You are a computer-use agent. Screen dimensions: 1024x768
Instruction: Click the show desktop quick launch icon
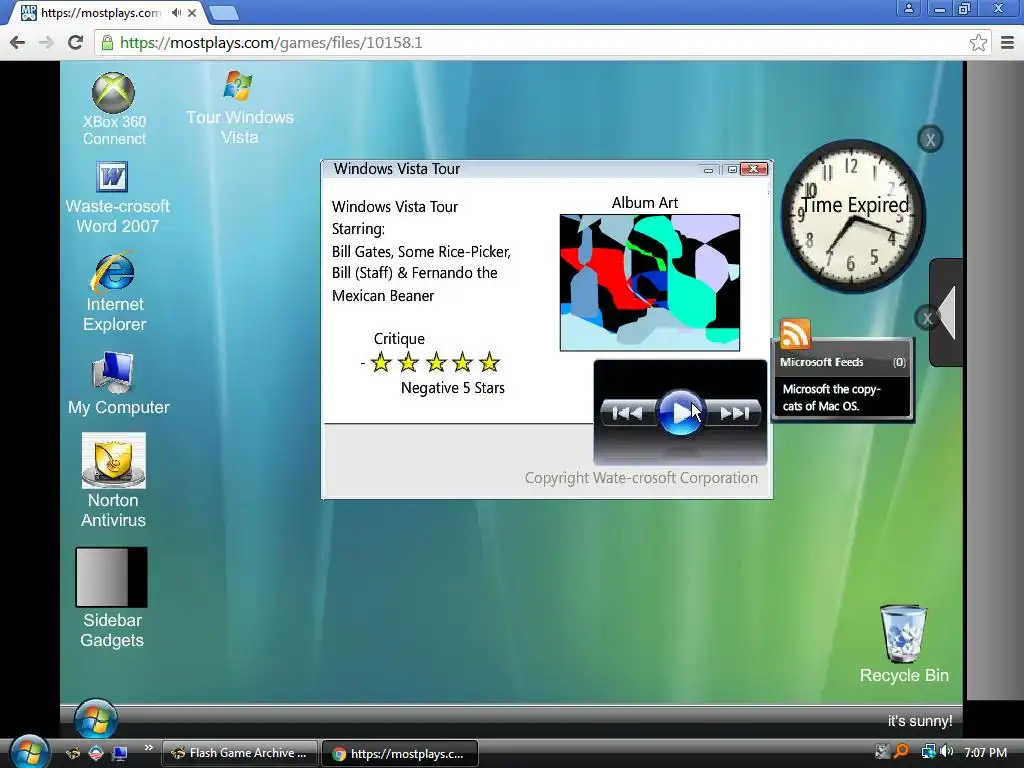[x=120, y=753]
